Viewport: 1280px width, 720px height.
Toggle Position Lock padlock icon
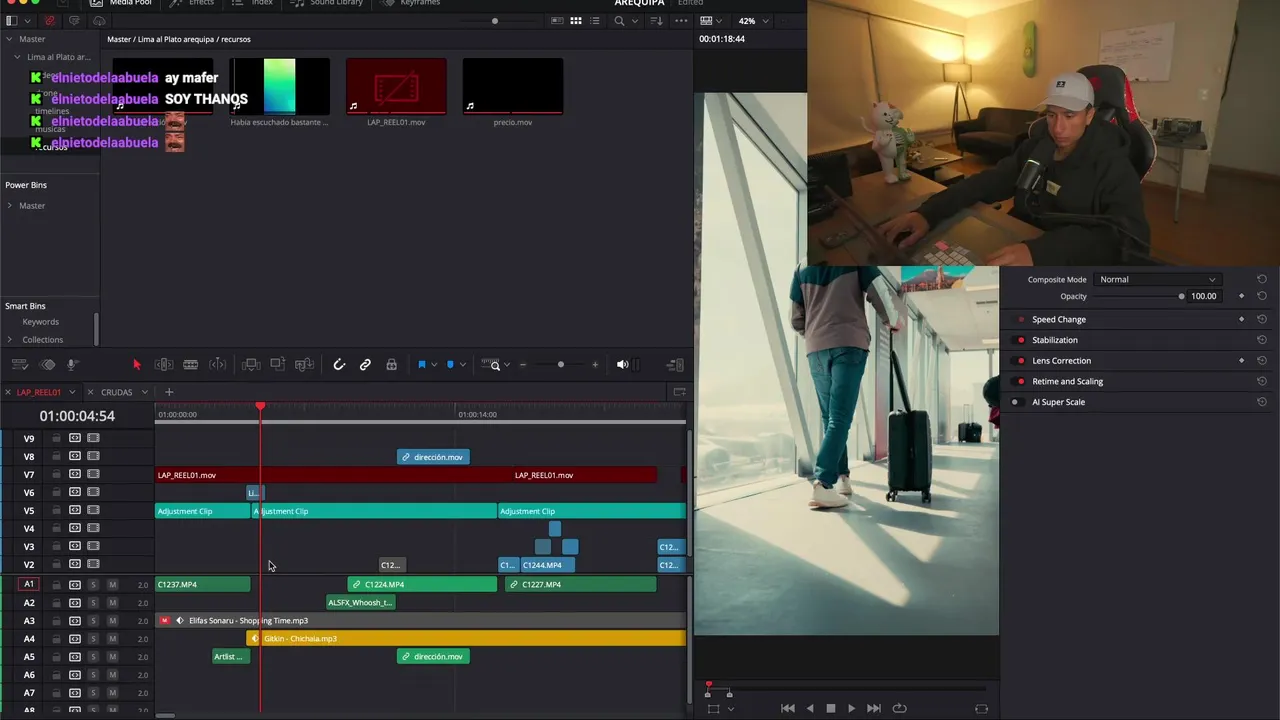391,365
